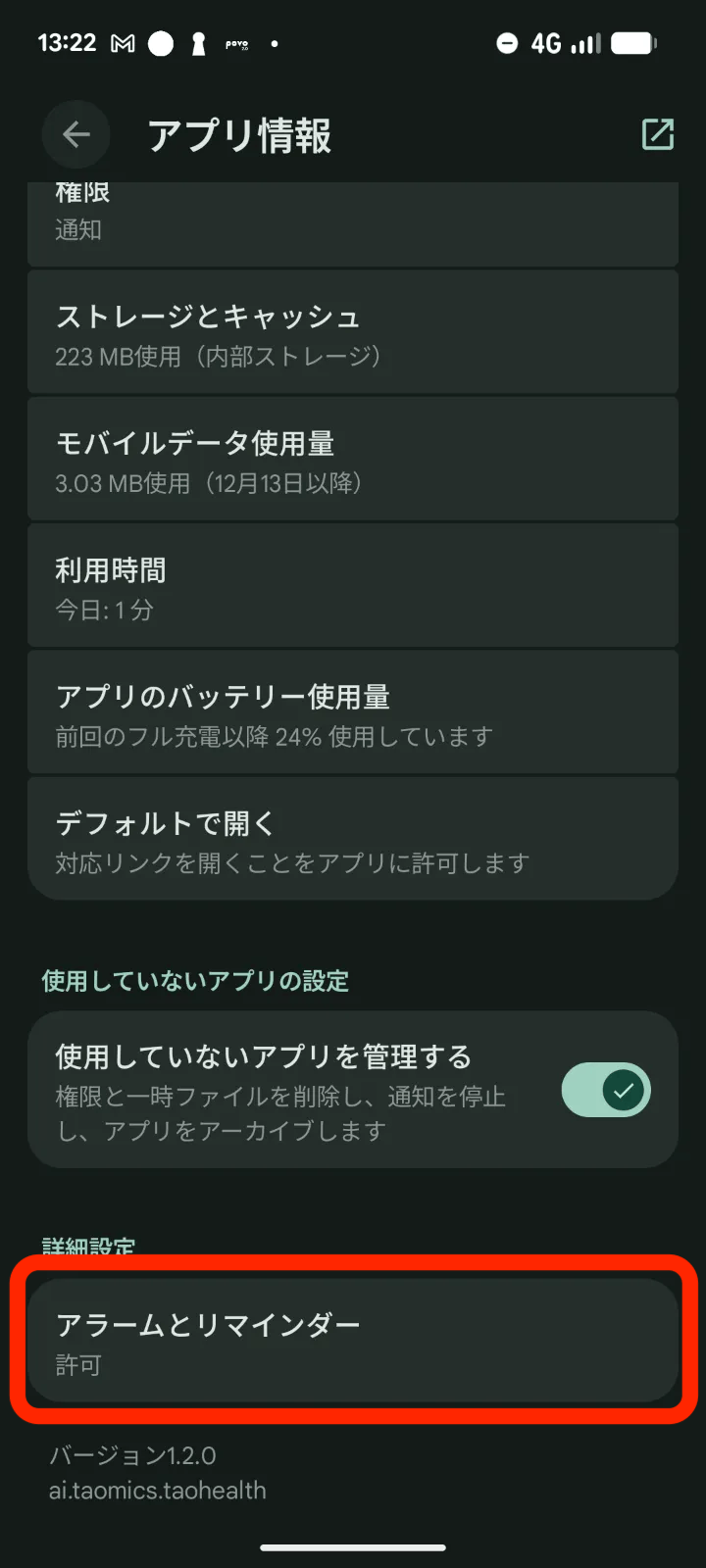The image size is (706, 1568).
Task: Open デフォルトで開く settings
Action: (353, 839)
